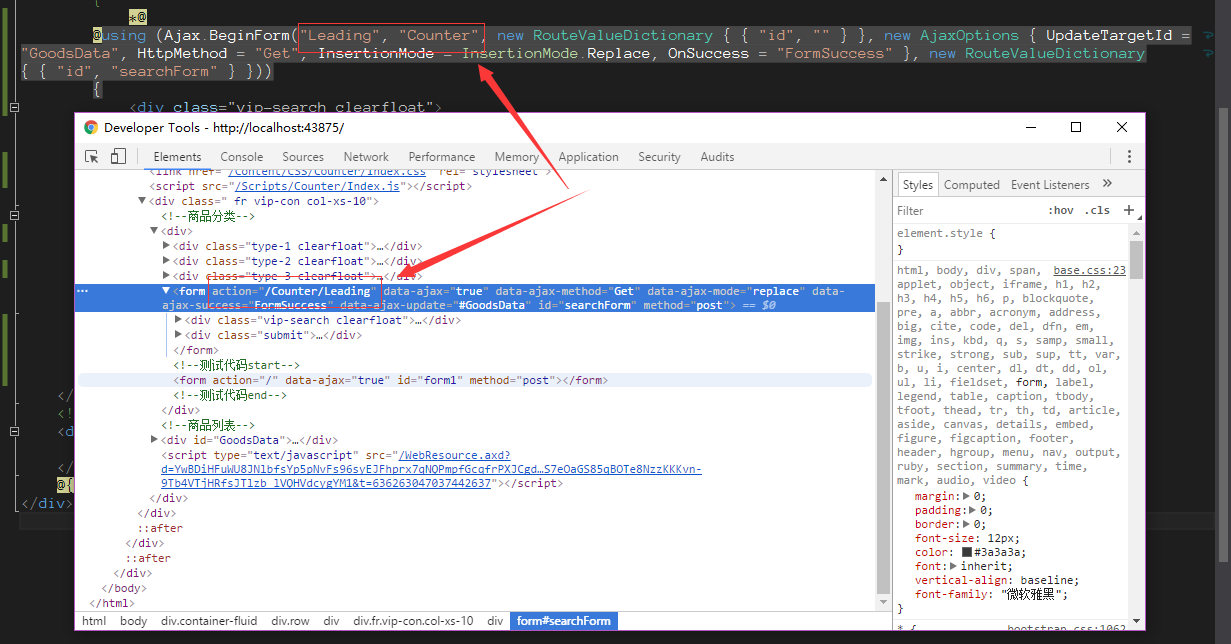
Task: Switch to the Application tab
Action: (588, 157)
